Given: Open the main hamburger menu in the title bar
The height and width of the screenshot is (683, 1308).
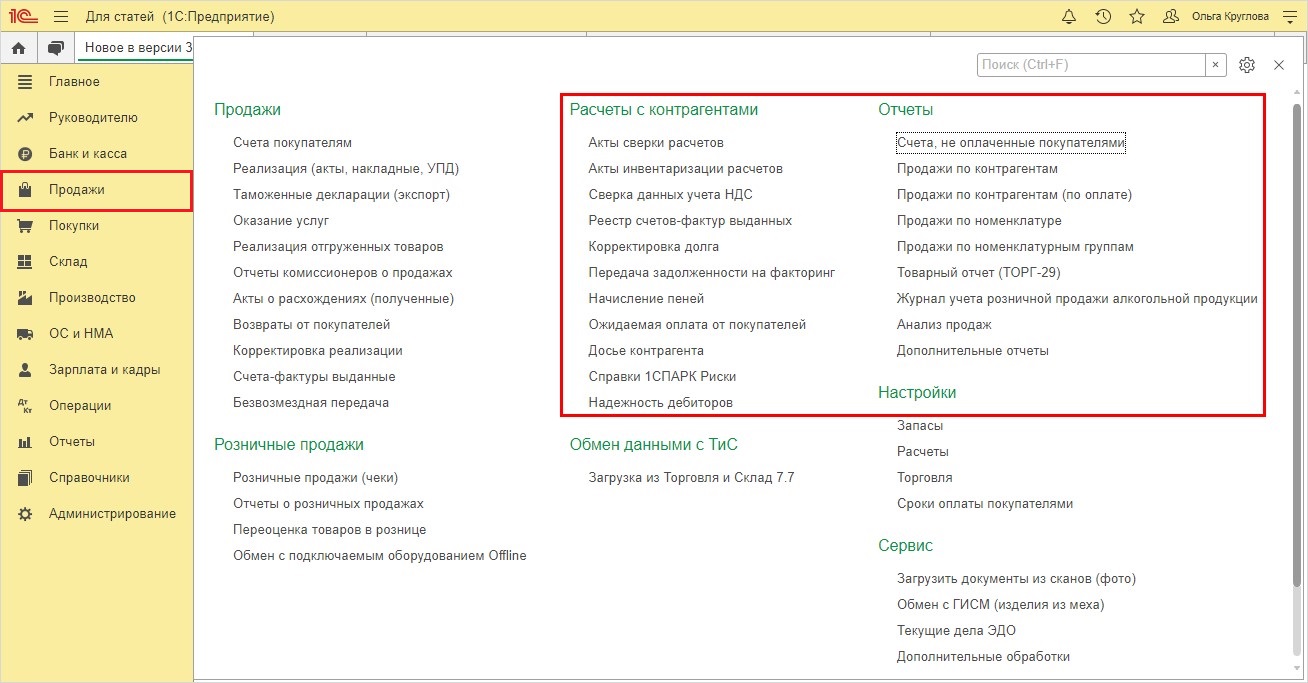Looking at the screenshot, I should click(x=61, y=17).
